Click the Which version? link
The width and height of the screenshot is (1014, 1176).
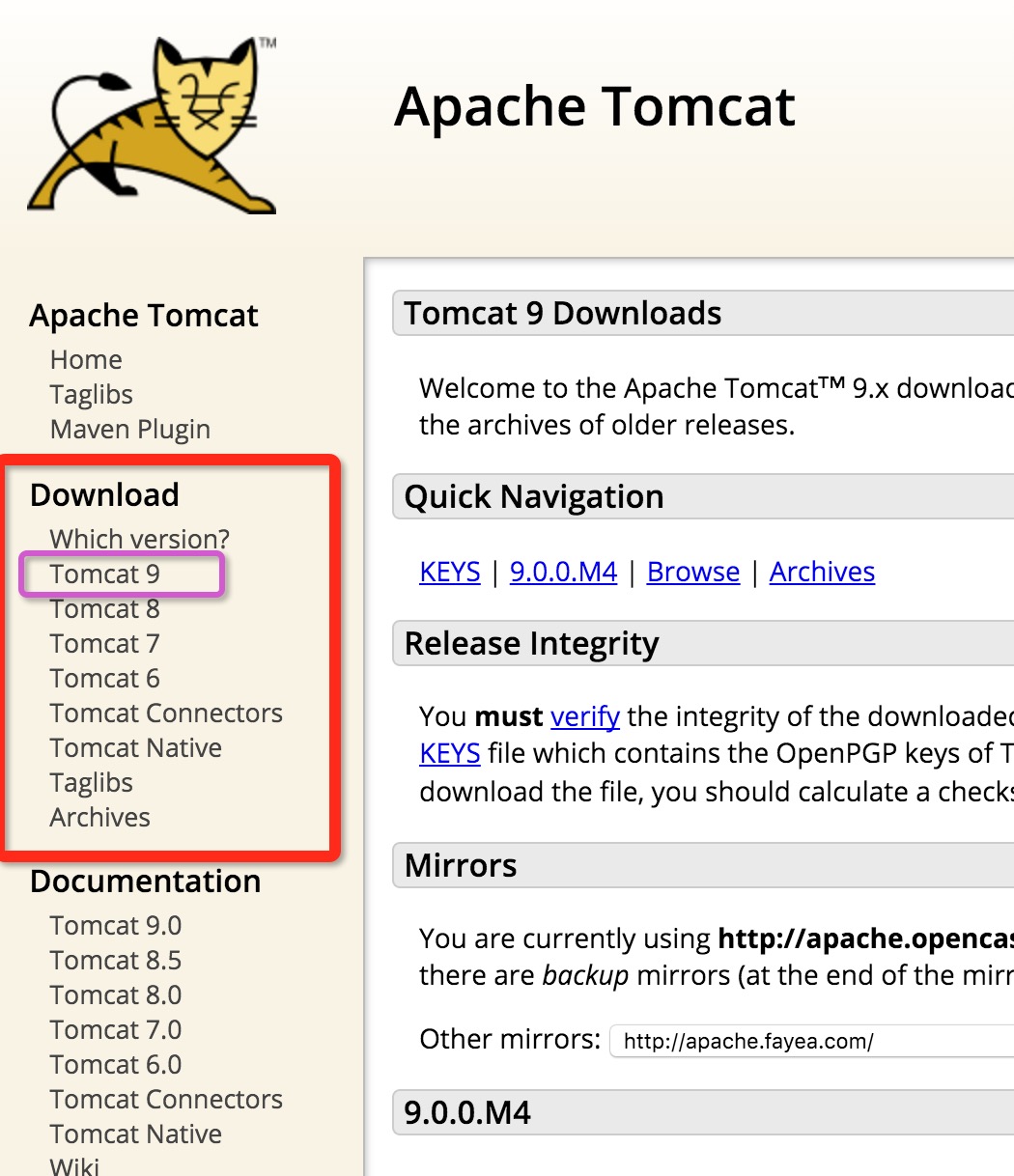[139, 539]
